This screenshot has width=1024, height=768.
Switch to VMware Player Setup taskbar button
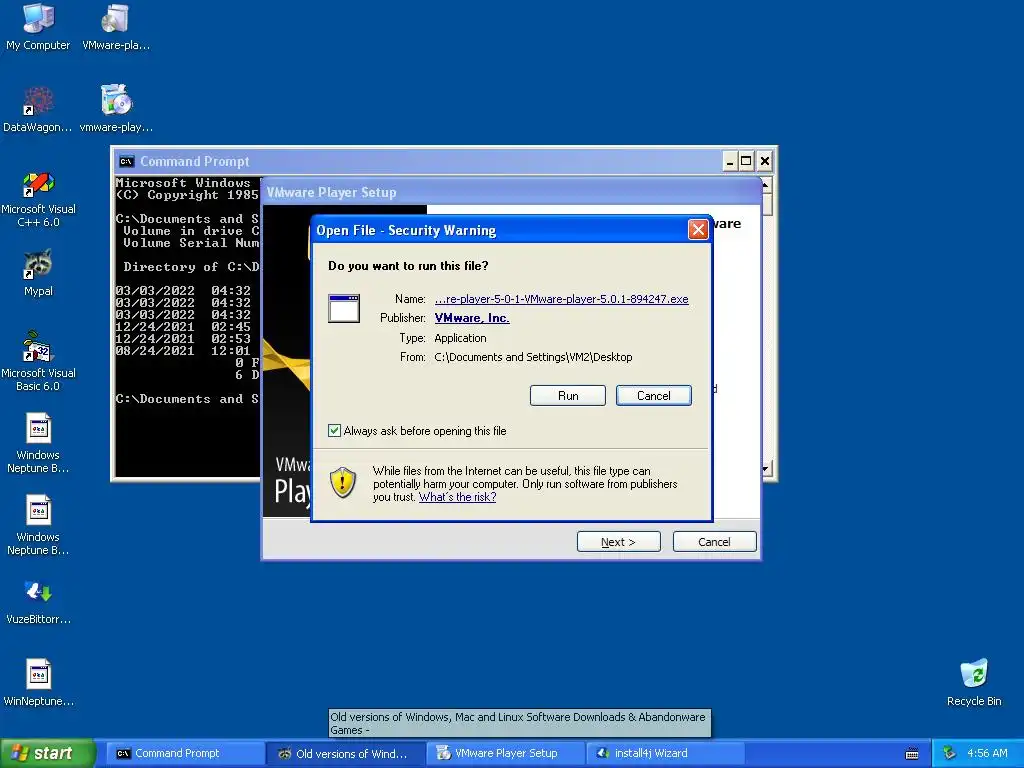506,754
